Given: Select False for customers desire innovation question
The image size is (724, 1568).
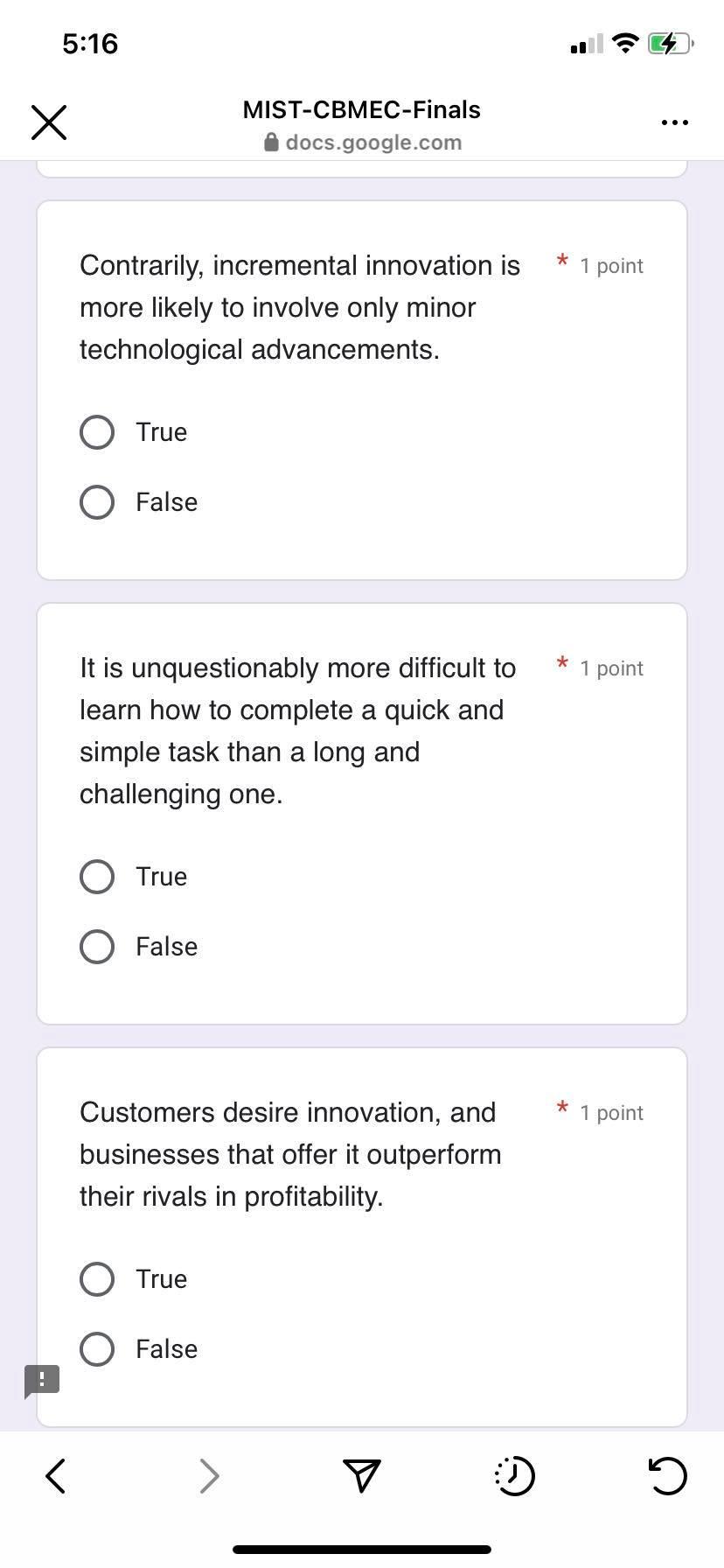Looking at the screenshot, I should point(96,1348).
